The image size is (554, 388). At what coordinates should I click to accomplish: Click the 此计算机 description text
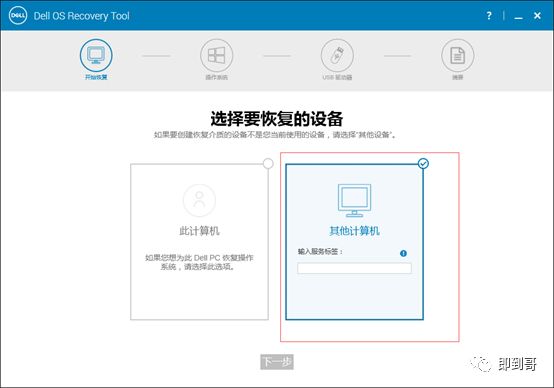tap(199, 262)
